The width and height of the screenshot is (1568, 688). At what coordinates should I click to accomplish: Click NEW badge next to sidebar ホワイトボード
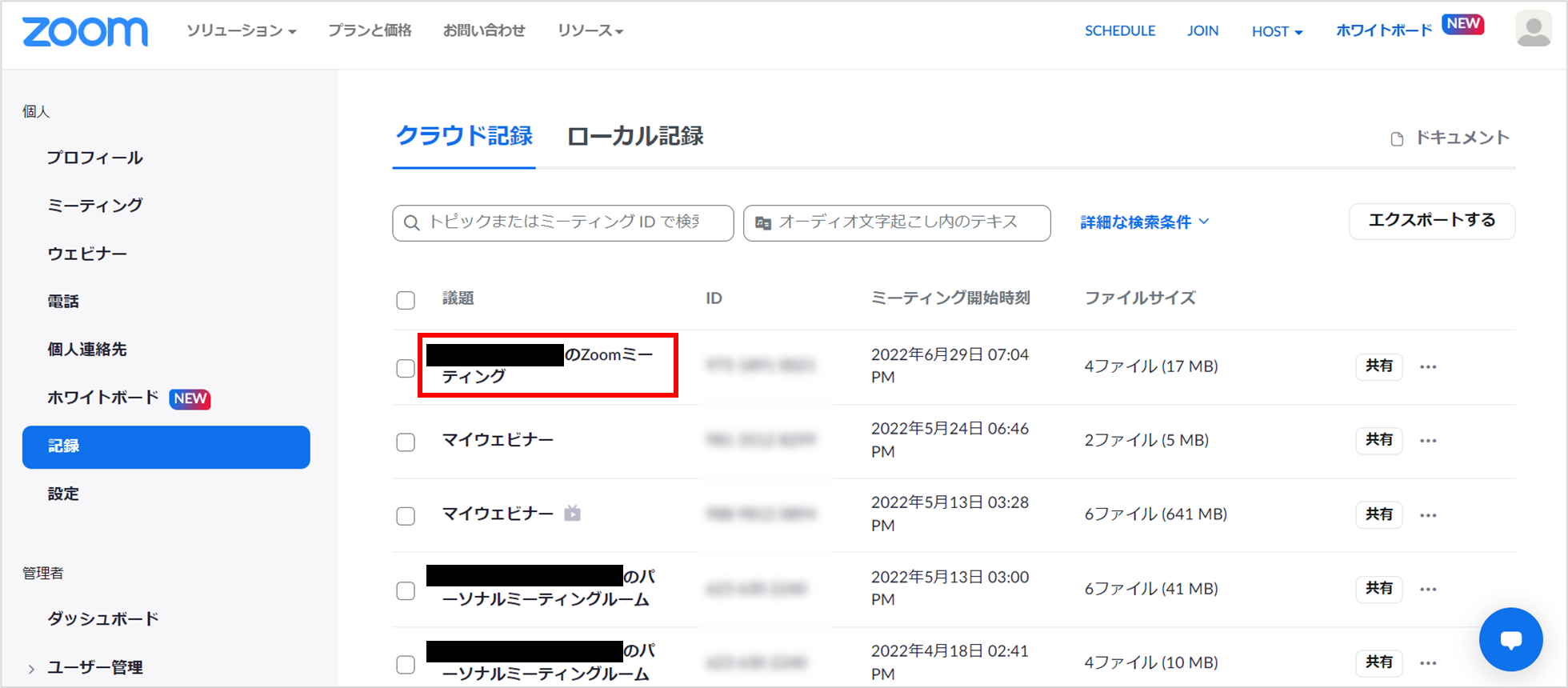tap(190, 398)
